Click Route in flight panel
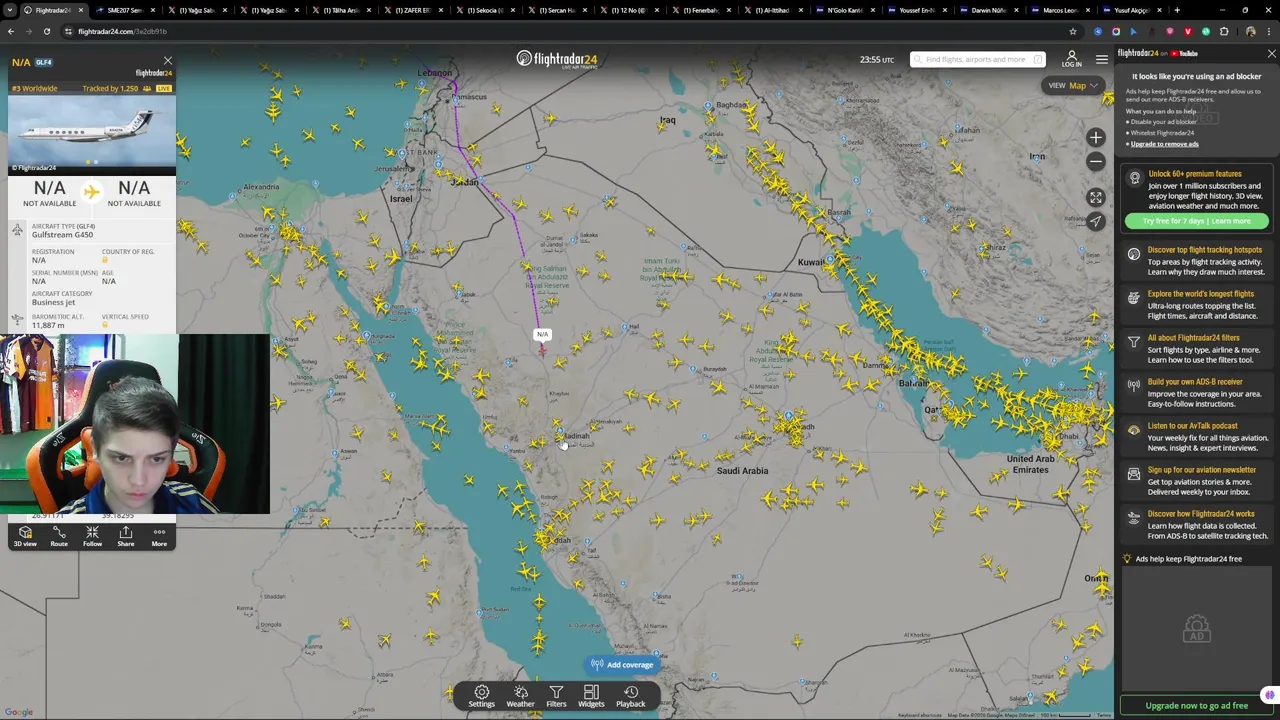Screen dimensions: 1280x720 (x=59, y=537)
